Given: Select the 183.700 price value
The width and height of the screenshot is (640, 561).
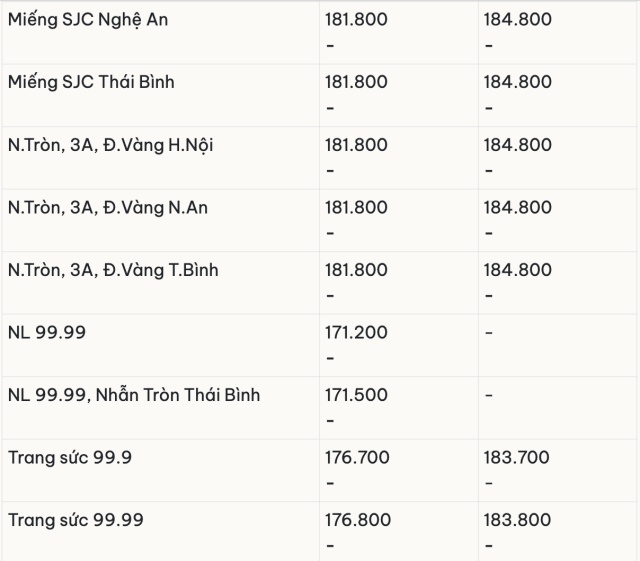Looking at the screenshot, I should pyautogui.click(x=517, y=458).
